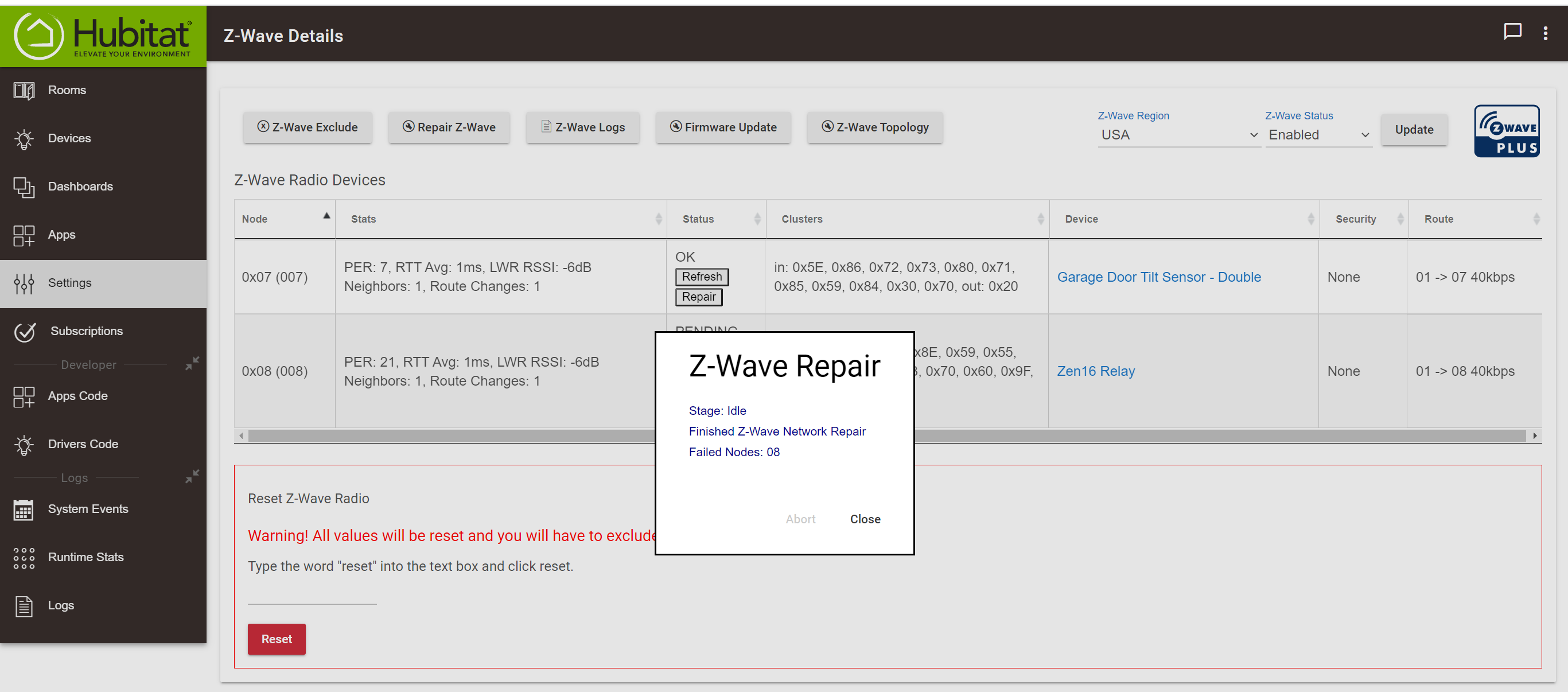Click the 01 -> 07 40kbps route
This screenshot has height=692, width=1568.
(1465, 278)
